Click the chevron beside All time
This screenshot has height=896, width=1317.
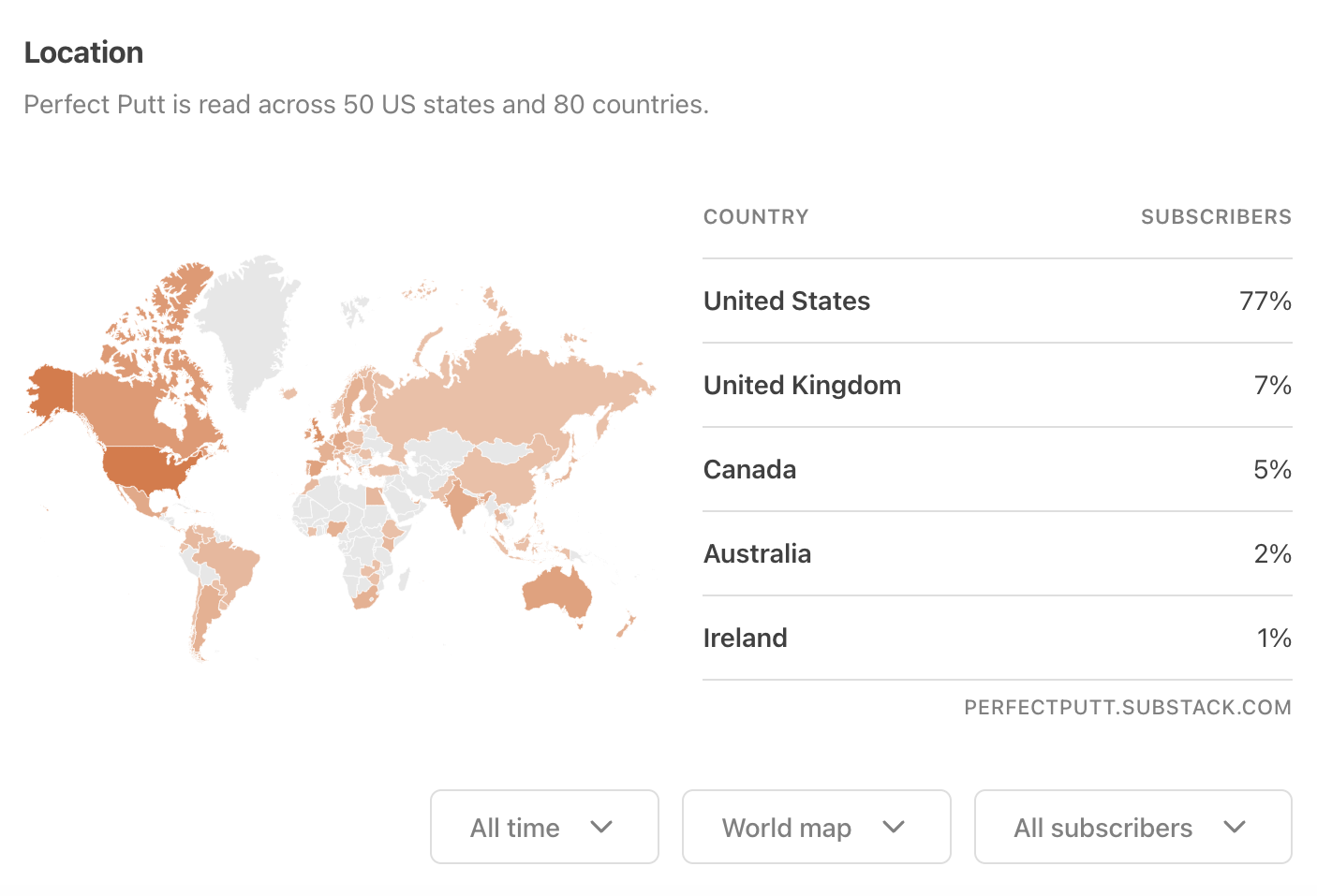pyautogui.click(x=601, y=827)
